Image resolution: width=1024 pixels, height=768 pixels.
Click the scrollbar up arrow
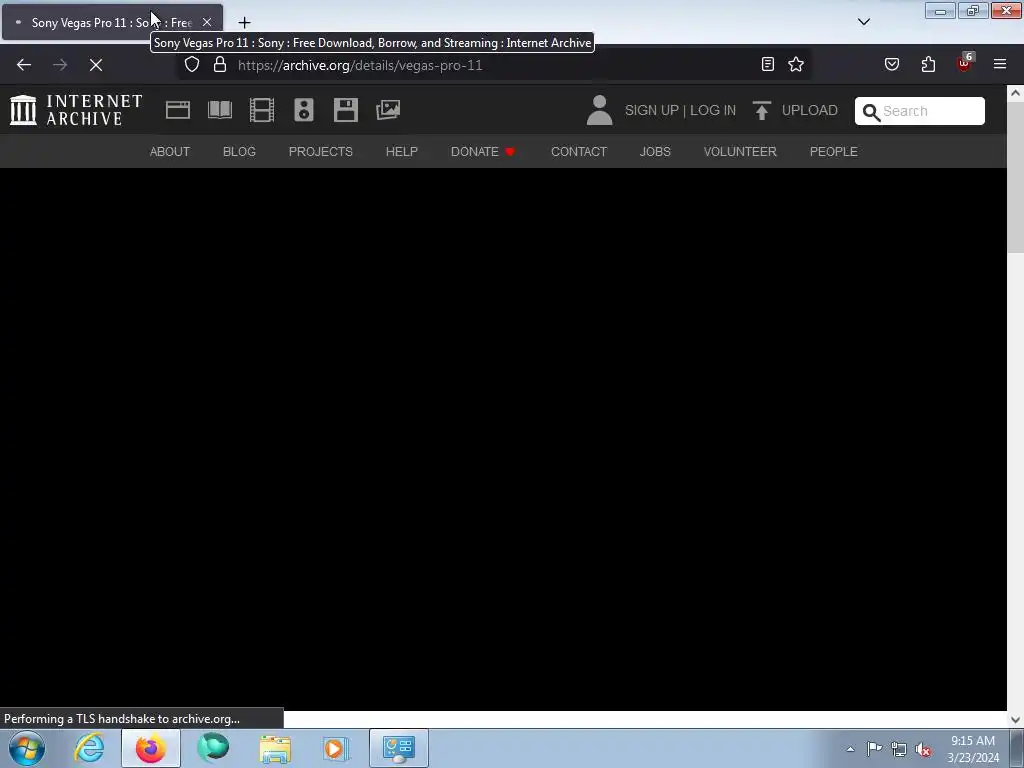[x=1015, y=93]
